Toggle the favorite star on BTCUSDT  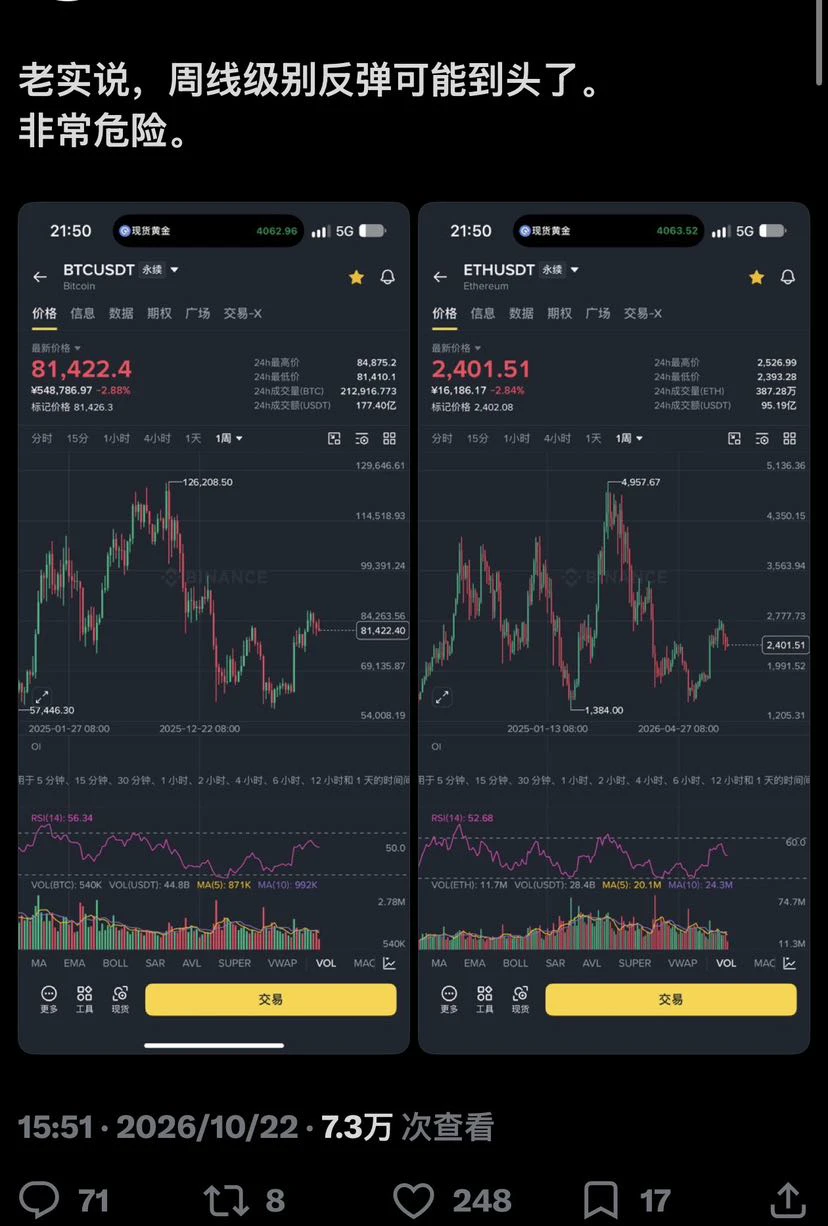[356, 277]
